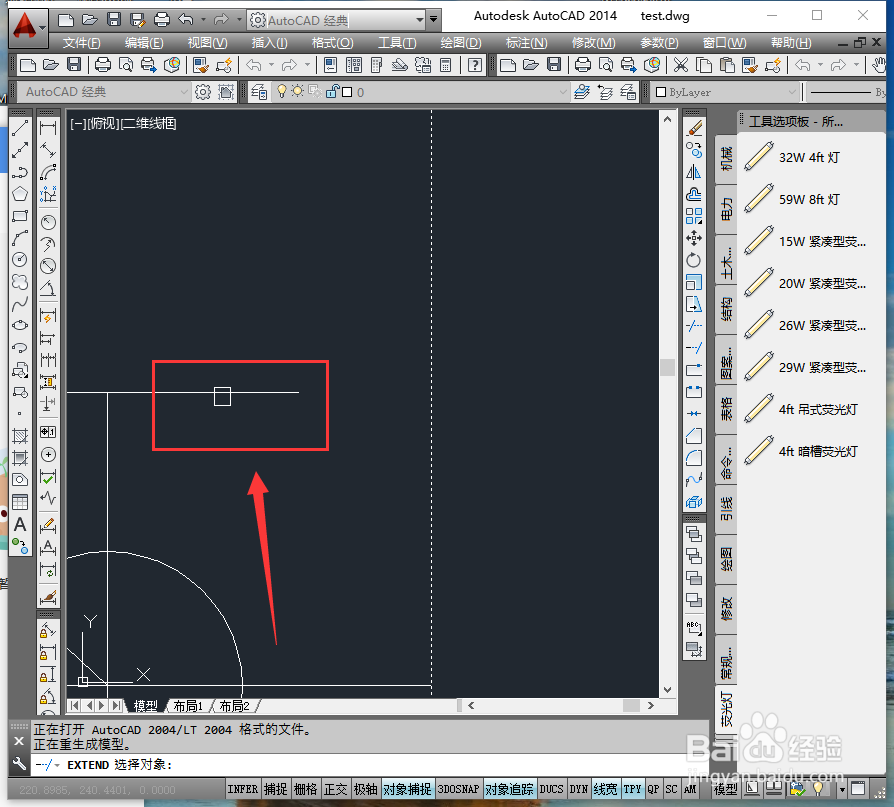
Task: Click the Layer Properties Manager icon
Action: pyautogui.click(x=259, y=92)
